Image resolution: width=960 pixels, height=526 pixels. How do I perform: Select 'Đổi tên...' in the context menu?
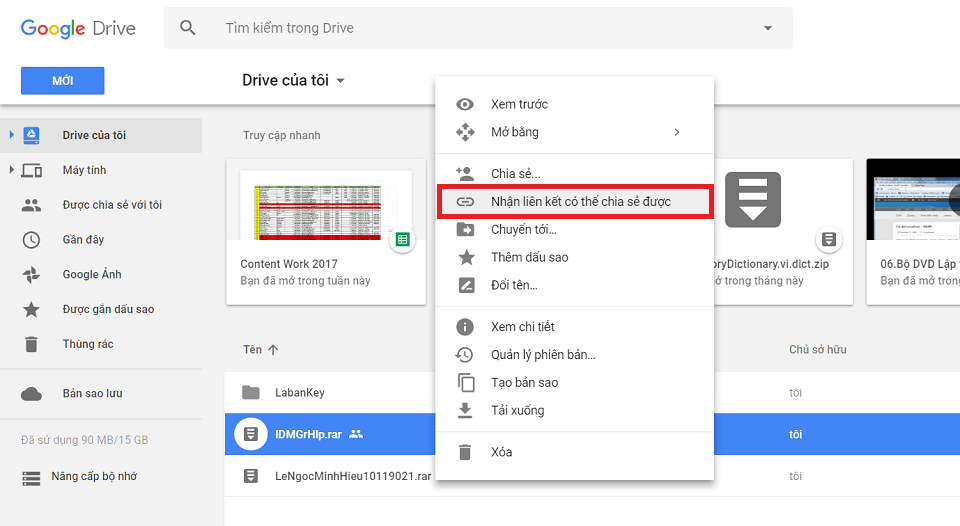point(575,285)
